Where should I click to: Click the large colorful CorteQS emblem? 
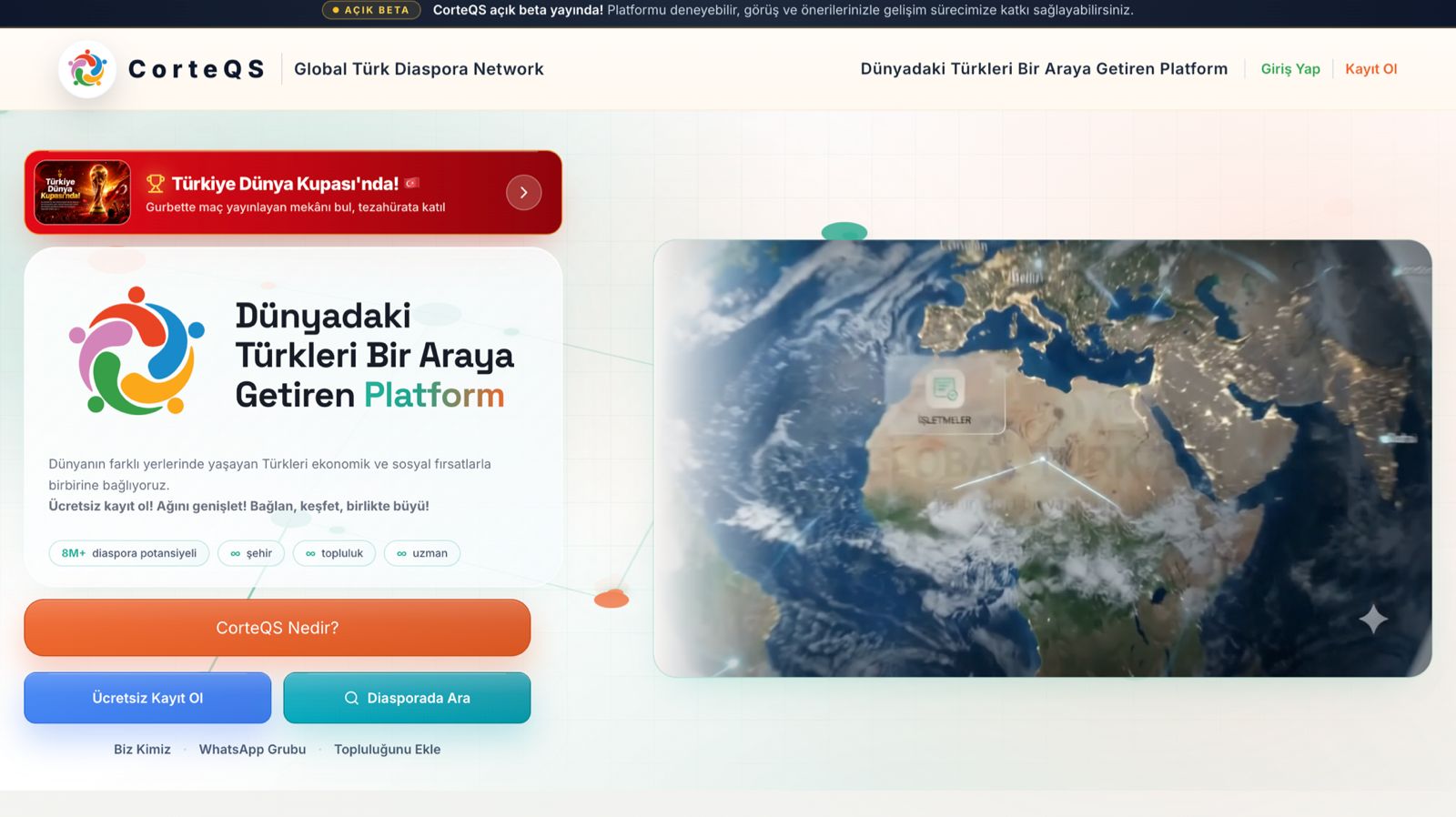(x=136, y=352)
